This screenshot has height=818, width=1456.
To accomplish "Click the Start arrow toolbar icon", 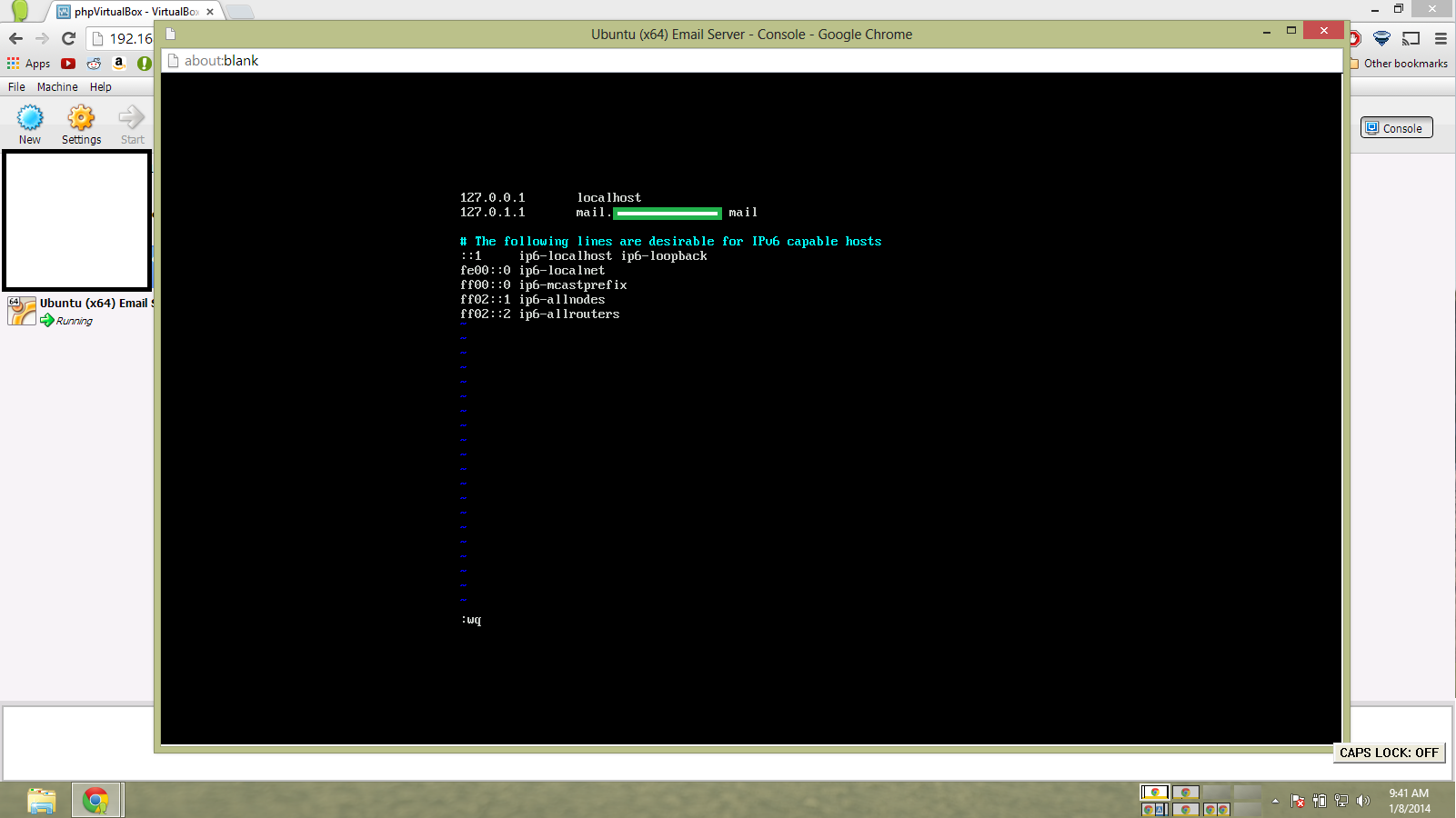I will pos(132,118).
